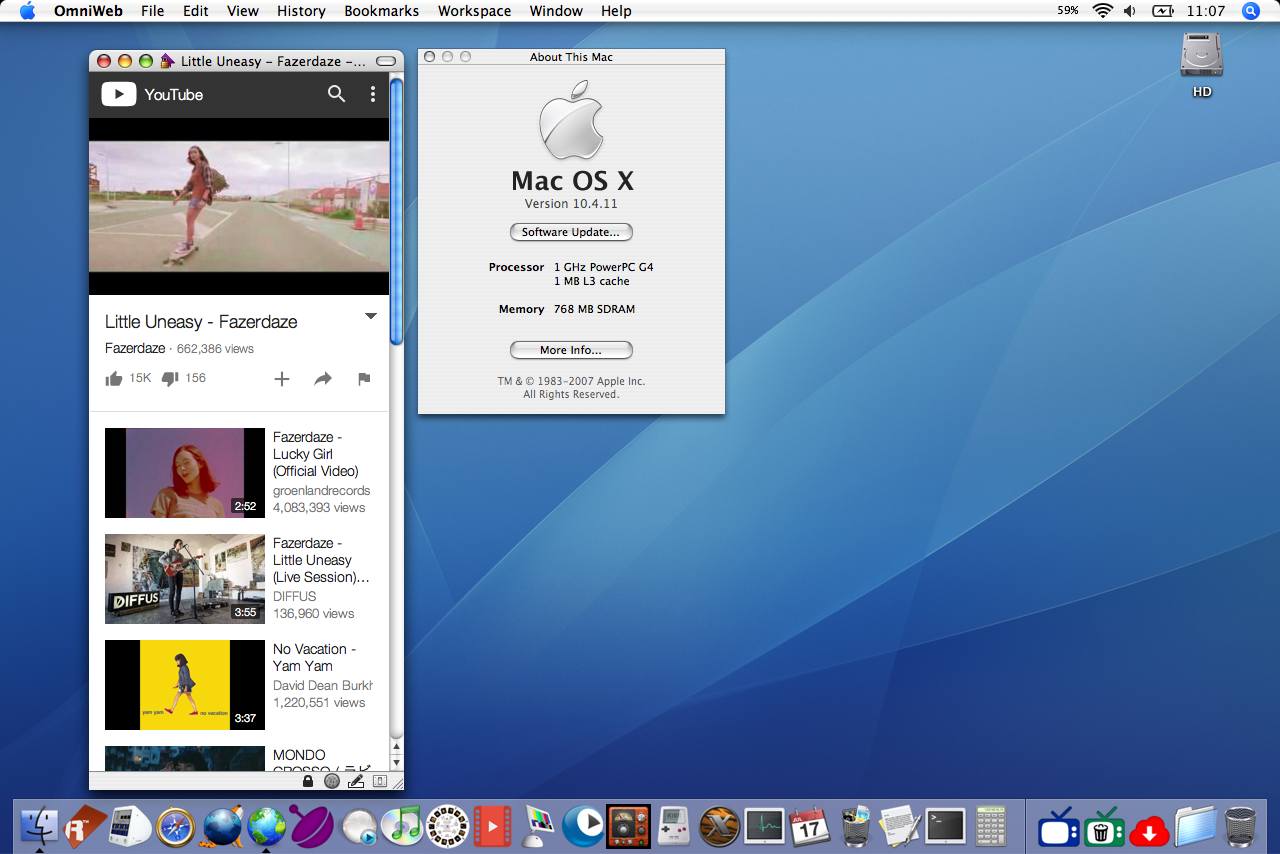1280x854 pixels.
Task: Open the Workspace menu
Action: pyautogui.click(x=474, y=11)
